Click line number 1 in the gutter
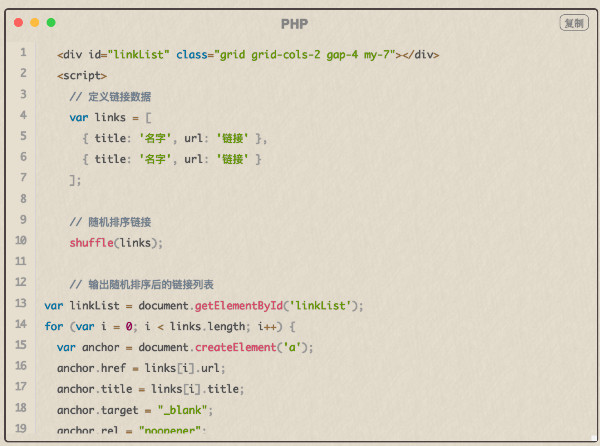This screenshot has width=600, height=446. [x=21, y=53]
